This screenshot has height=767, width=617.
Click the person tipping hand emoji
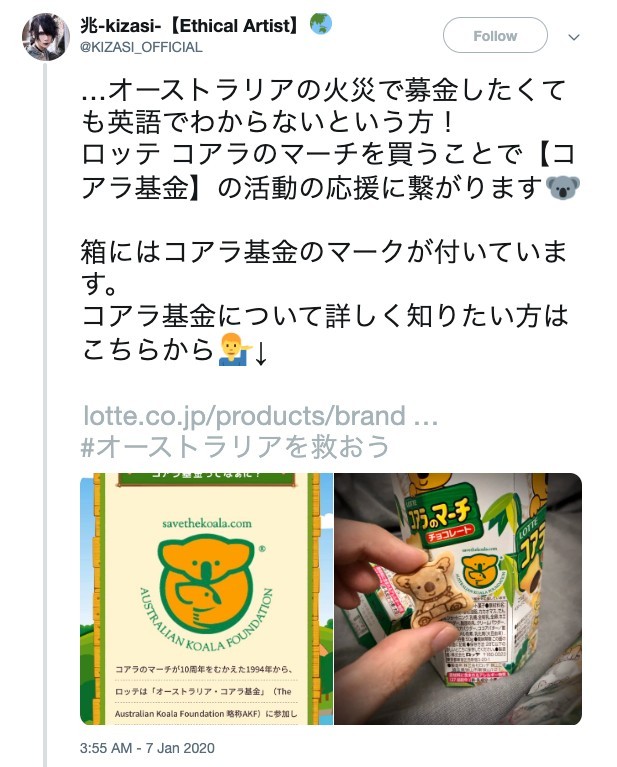pos(235,350)
